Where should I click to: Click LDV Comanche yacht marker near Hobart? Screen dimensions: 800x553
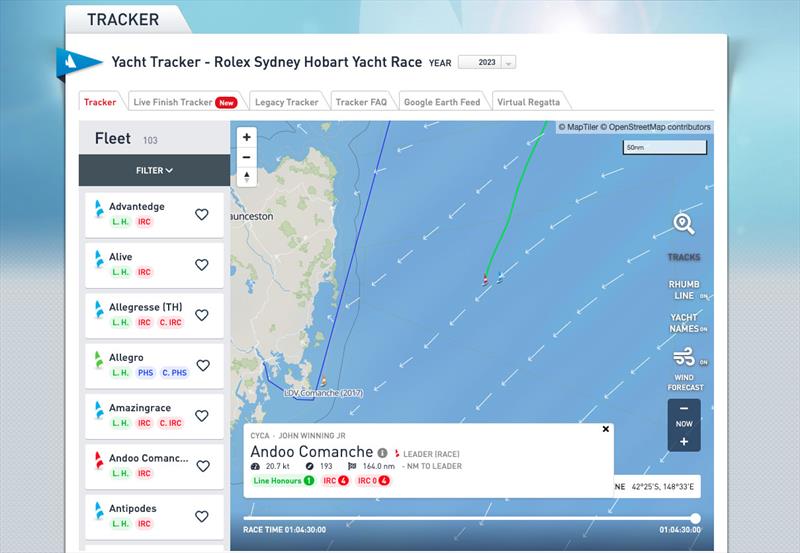pos(323,381)
